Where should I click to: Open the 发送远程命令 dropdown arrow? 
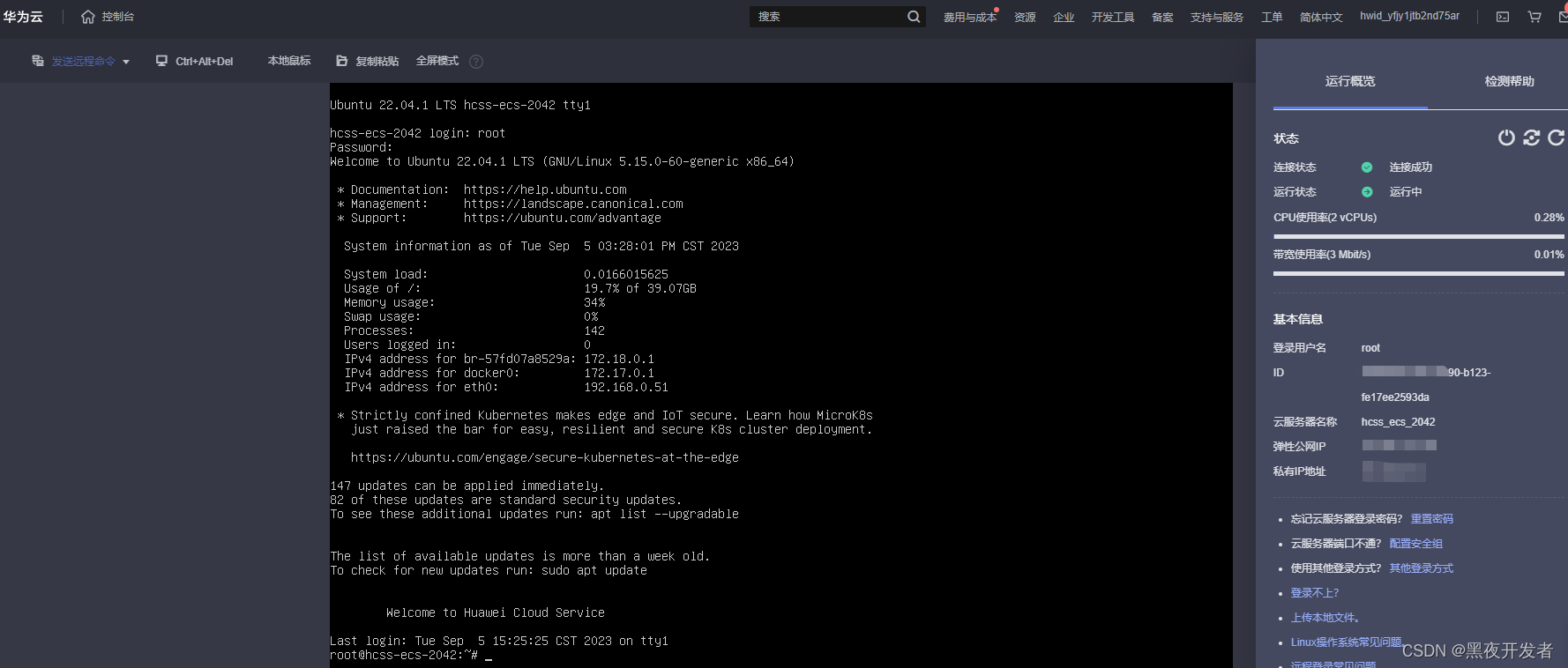click(126, 62)
